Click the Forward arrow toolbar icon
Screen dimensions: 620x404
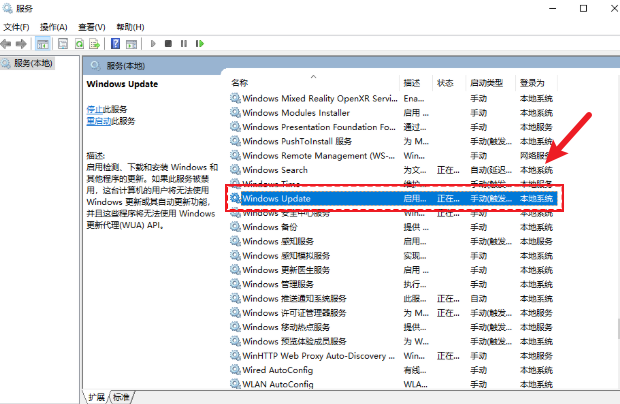(x=21, y=44)
